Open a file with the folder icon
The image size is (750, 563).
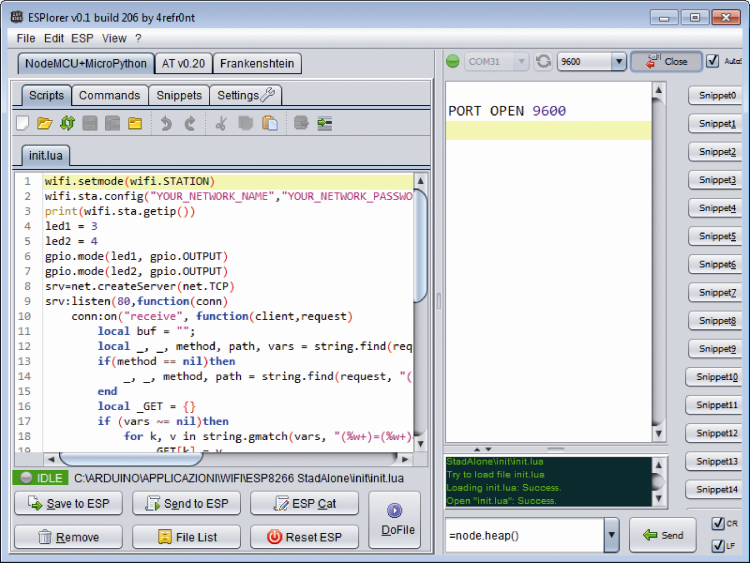(x=44, y=124)
